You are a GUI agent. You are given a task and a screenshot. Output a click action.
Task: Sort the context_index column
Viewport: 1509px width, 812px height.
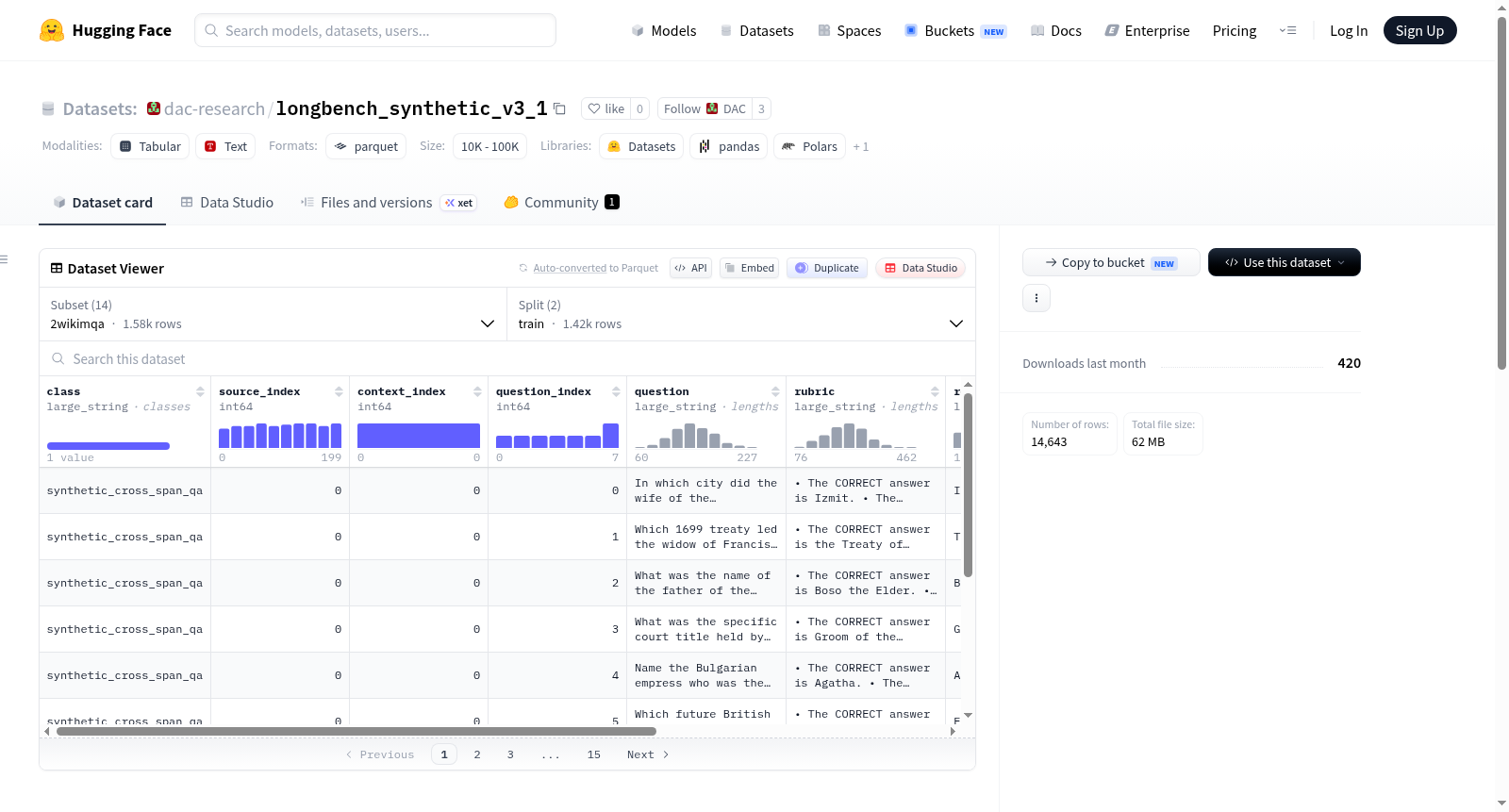click(477, 391)
